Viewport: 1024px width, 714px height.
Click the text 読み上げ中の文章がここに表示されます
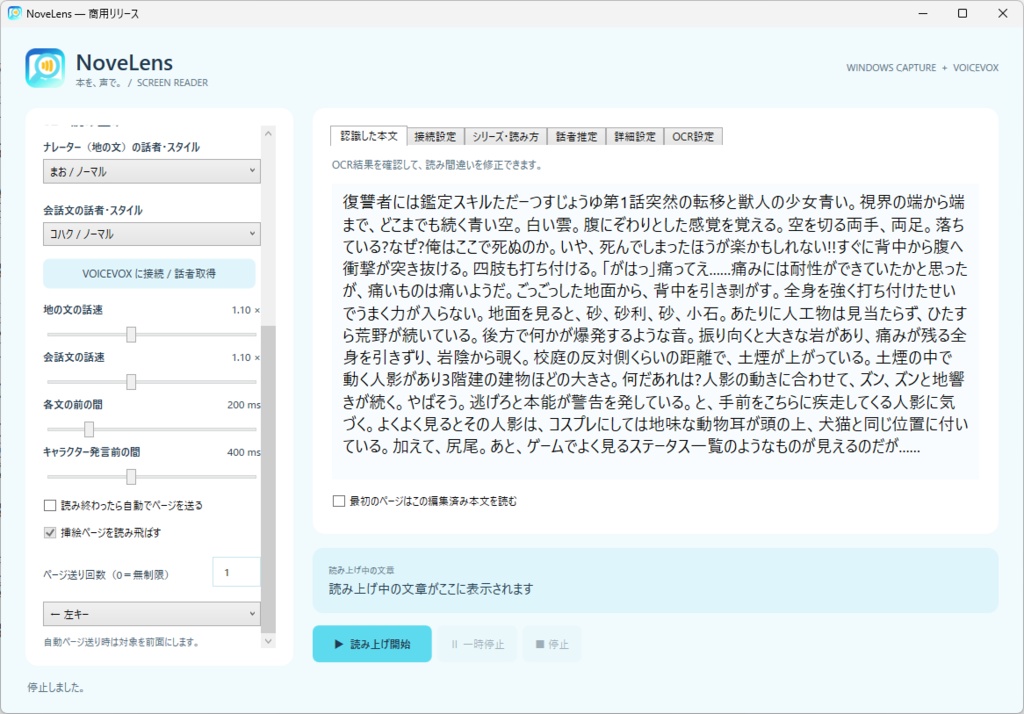click(x=431, y=589)
